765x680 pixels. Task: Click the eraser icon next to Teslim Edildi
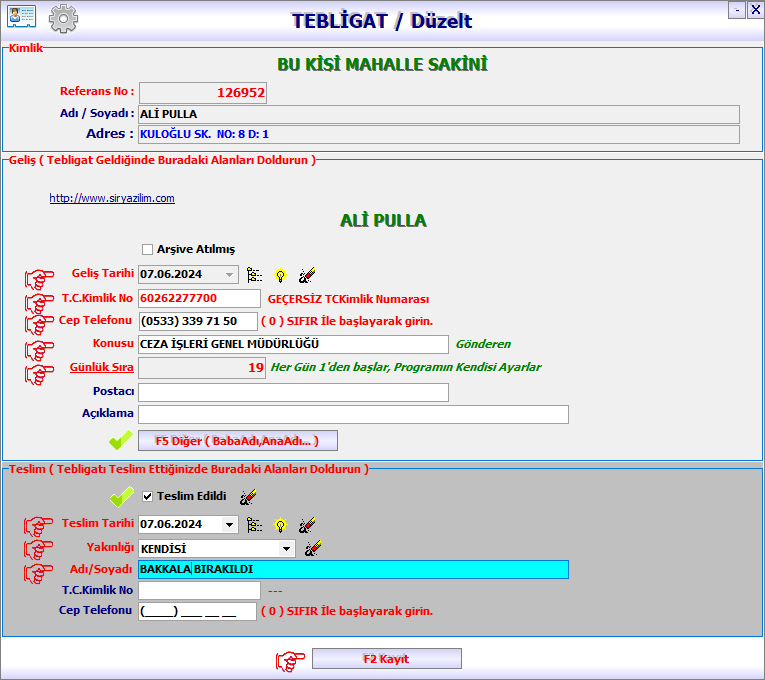click(x=248, y=496)
